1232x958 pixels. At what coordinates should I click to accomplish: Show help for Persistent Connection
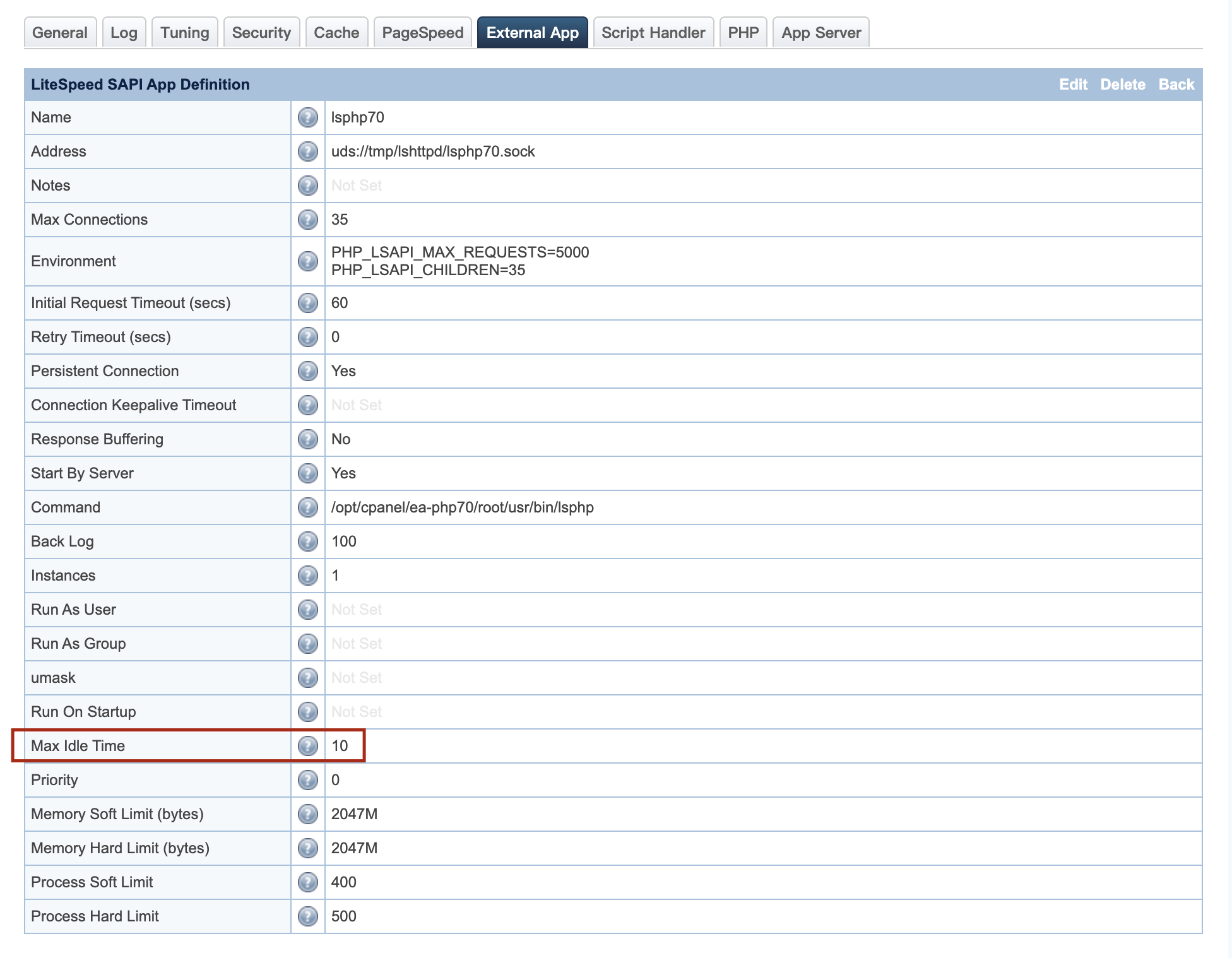point(307,371)
